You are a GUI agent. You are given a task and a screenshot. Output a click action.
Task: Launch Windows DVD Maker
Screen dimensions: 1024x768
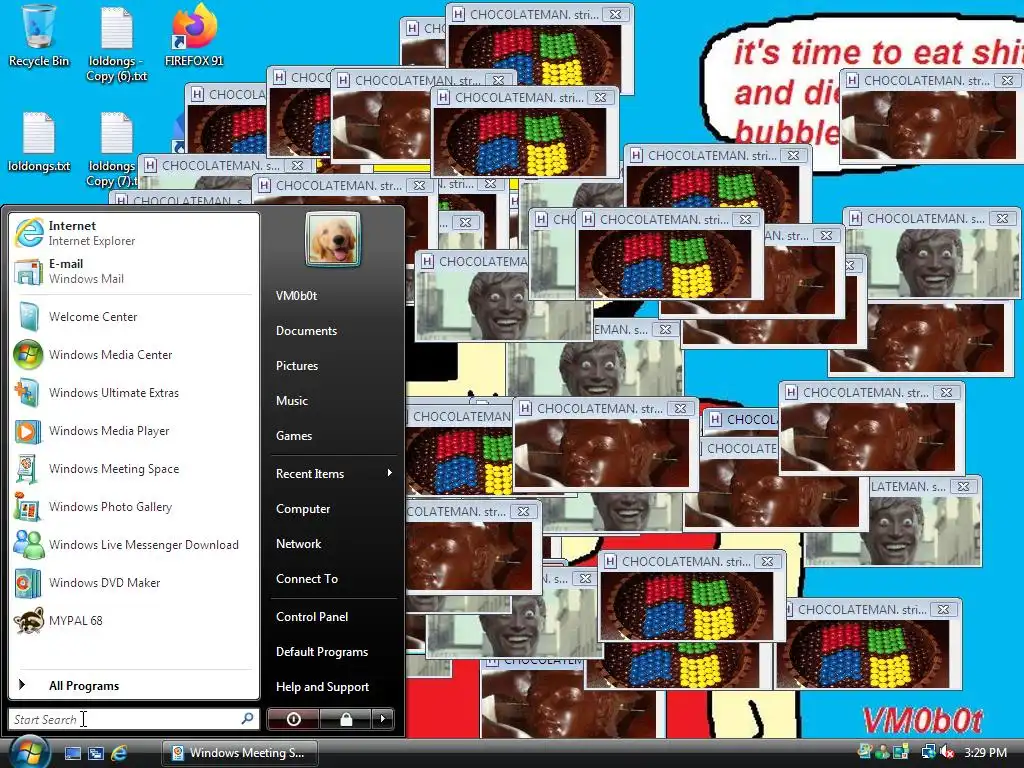[133, 583]
